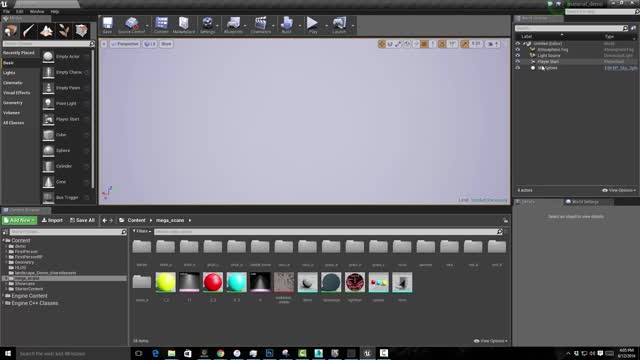This screenshot has width=640, height=360.
Task: Open the viewport options arrow menu
Action: point(104,44)
